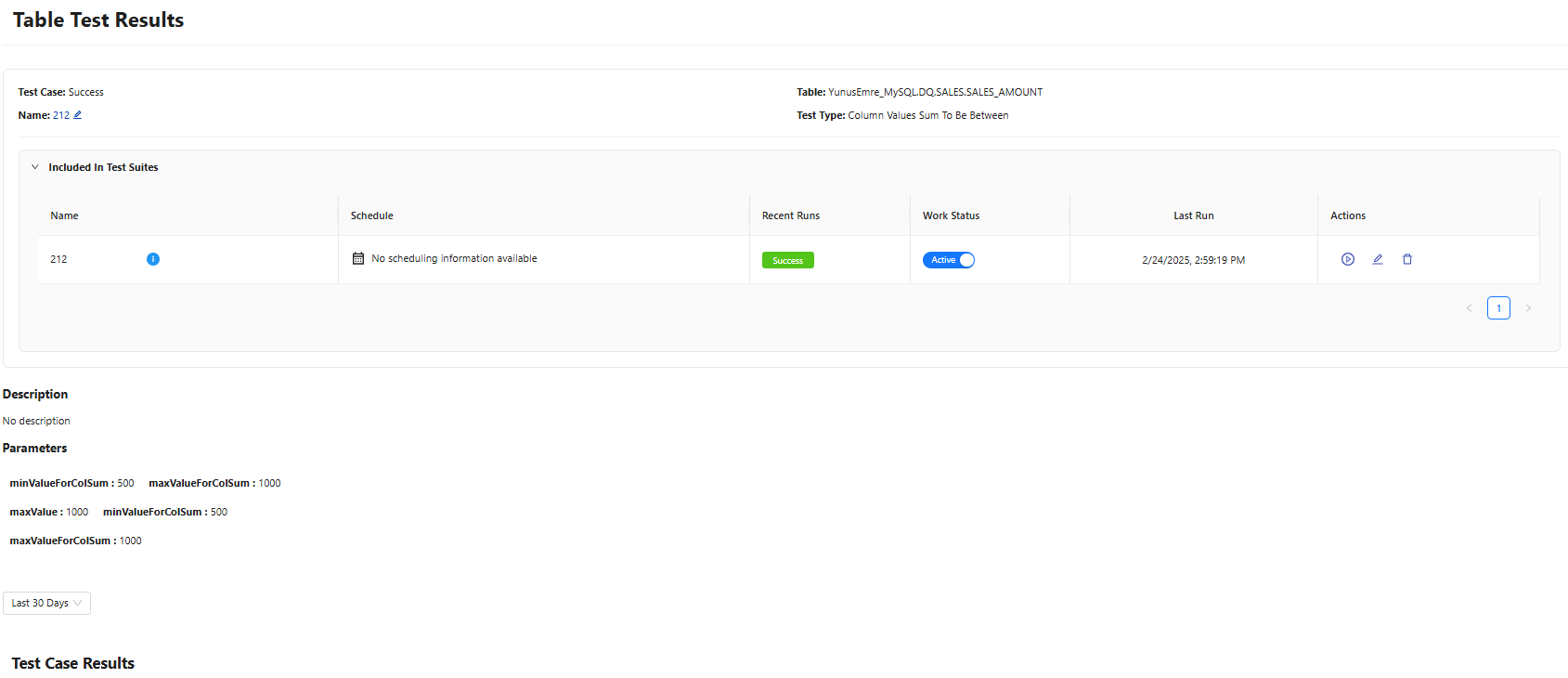Open the Last 30 Days dropdown

(46, 603)
